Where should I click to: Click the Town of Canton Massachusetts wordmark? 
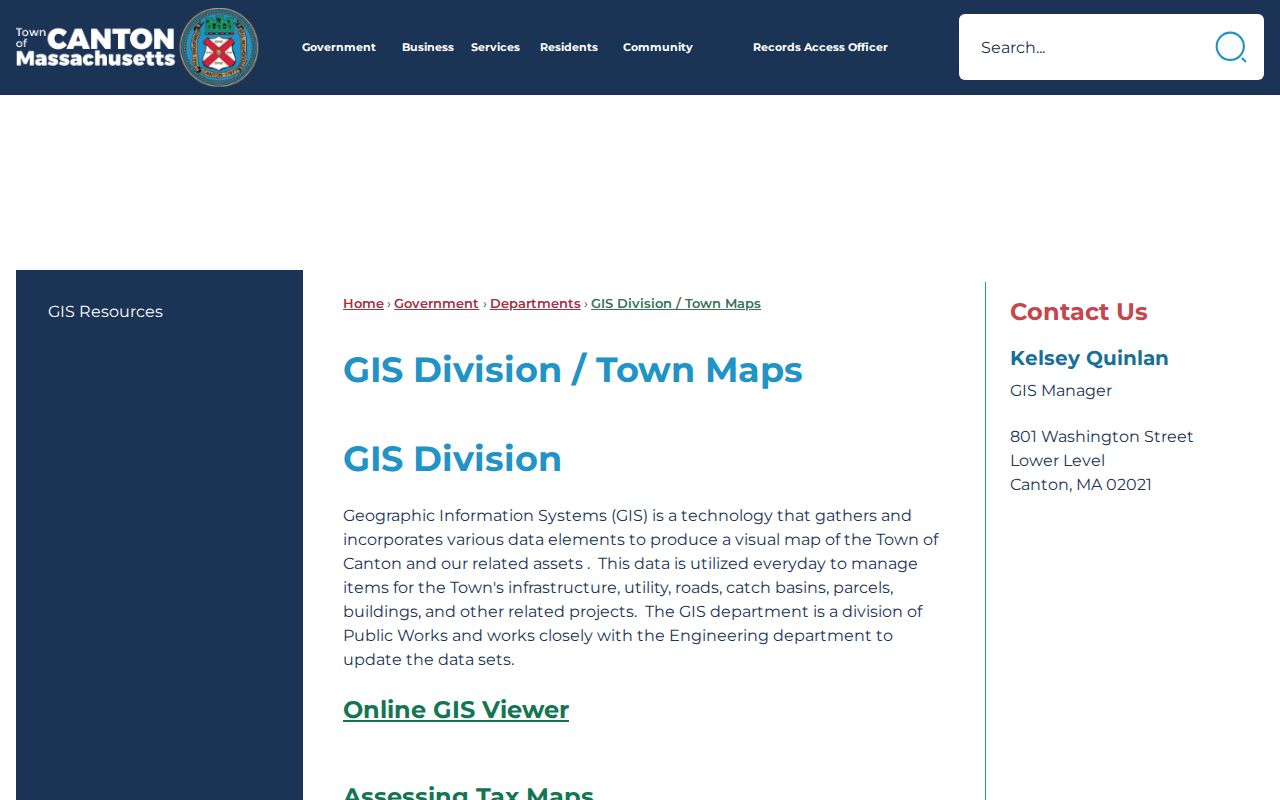(96, 47)
